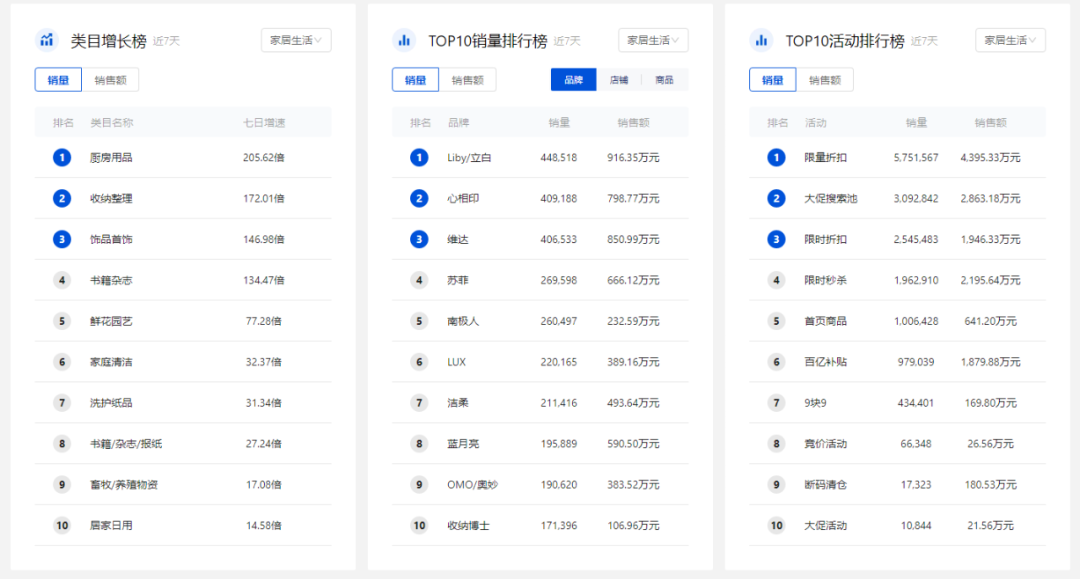Click 畜牧/养殖物资 category name
Image resolution: width=1080 pixels, height=579 pixels.
click(x=124, y=485)
